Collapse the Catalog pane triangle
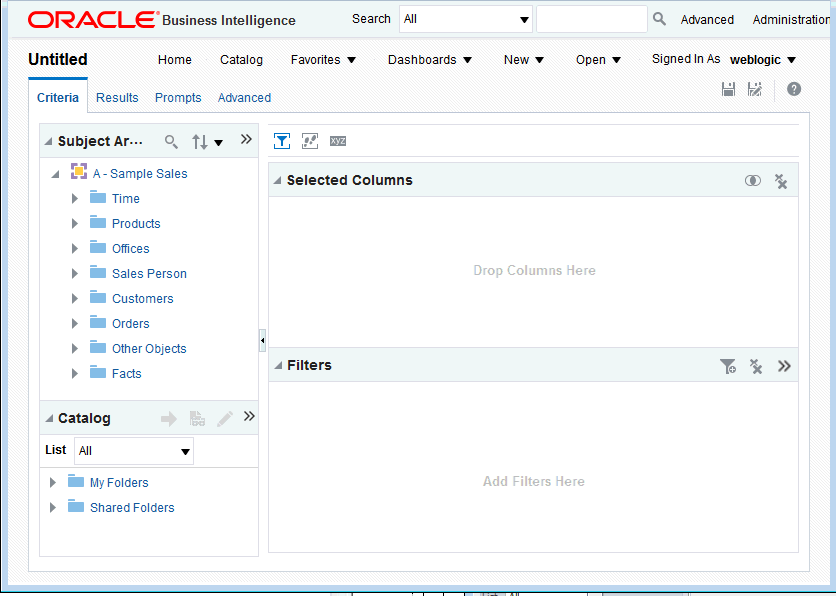 (49, 418)
